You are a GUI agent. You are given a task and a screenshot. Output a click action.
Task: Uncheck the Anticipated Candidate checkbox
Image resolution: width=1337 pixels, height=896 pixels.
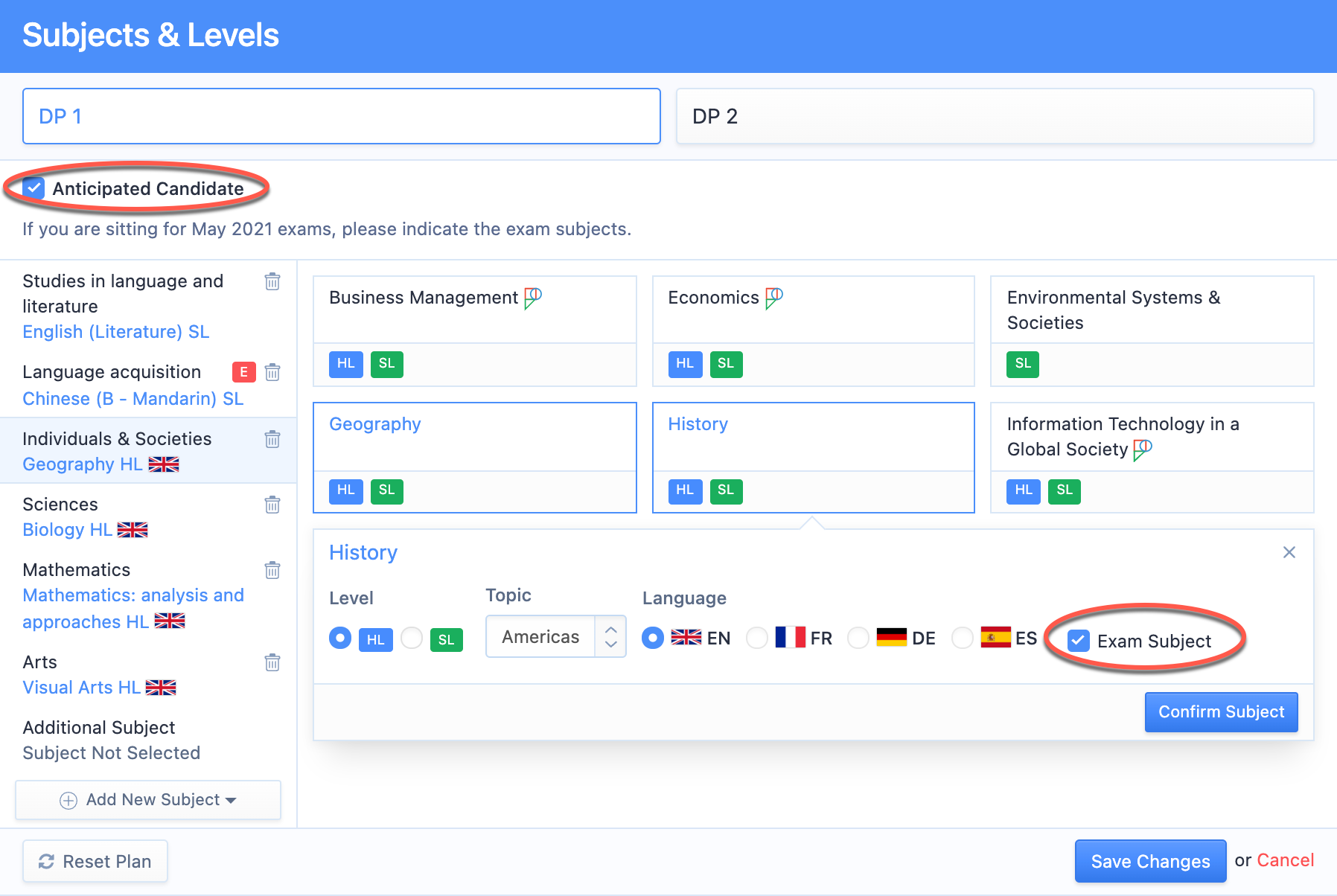[x=34, y=188]
